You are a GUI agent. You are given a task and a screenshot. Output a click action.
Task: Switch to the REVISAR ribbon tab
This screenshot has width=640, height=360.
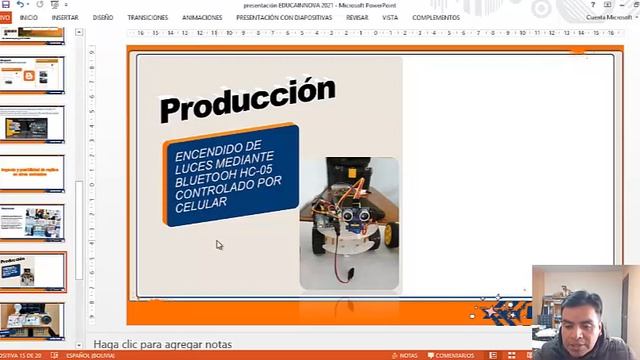357,18
